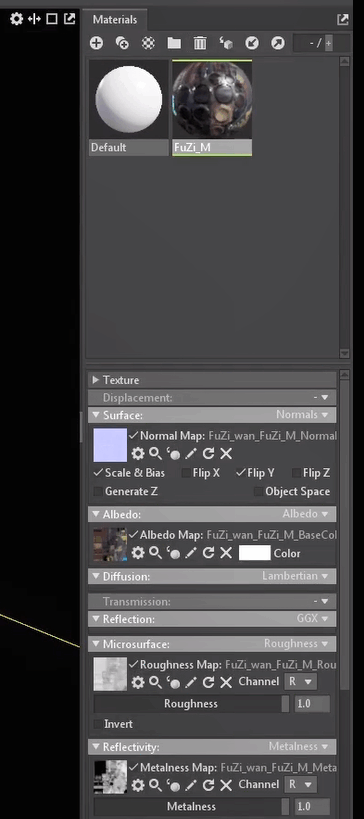The image size is (364, 819).
Task: Import material with inward arrow icon
Action: point(252,43)
